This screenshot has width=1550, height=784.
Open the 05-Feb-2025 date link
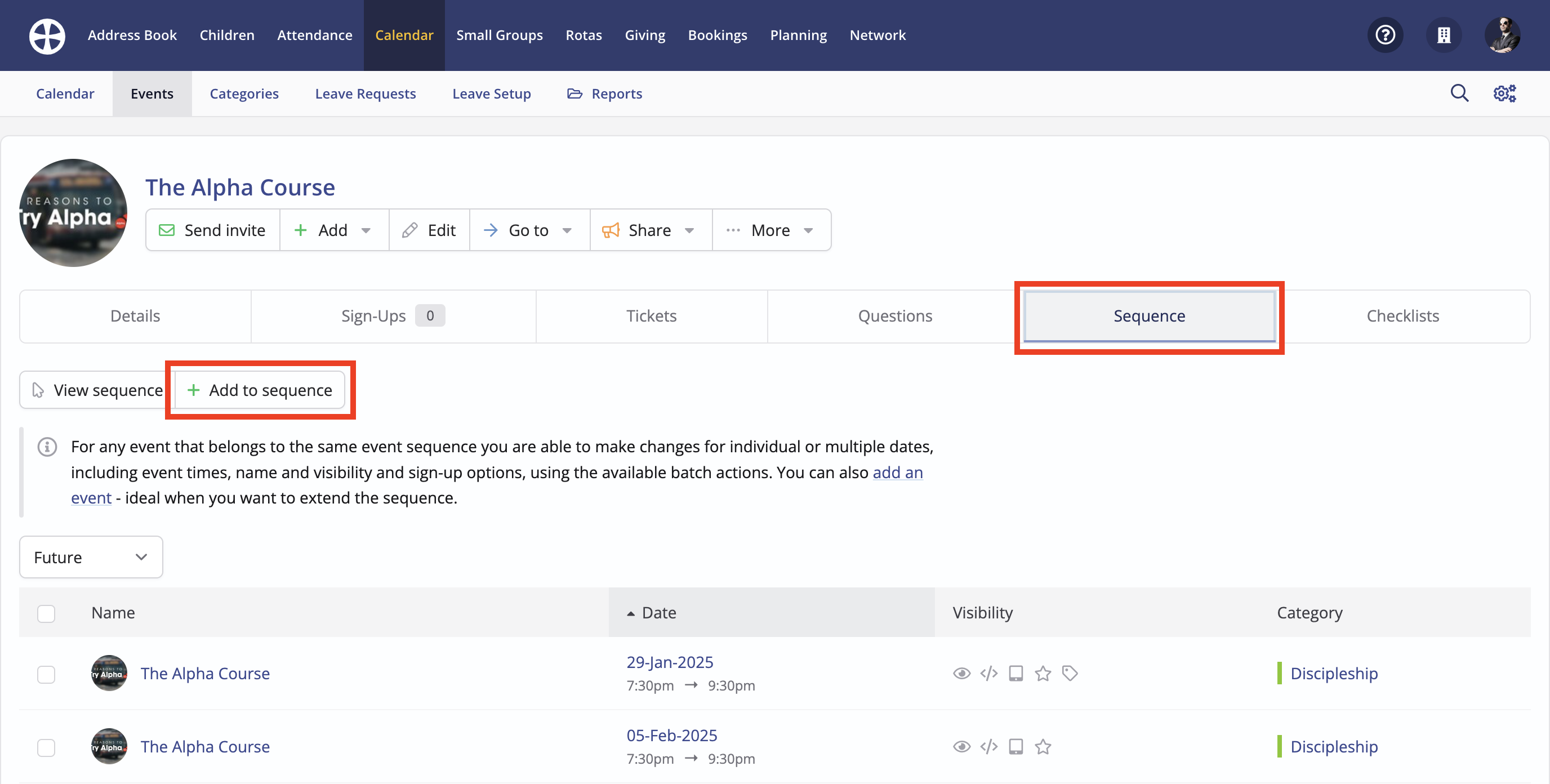pyautogui.click(x=671, y=735)
